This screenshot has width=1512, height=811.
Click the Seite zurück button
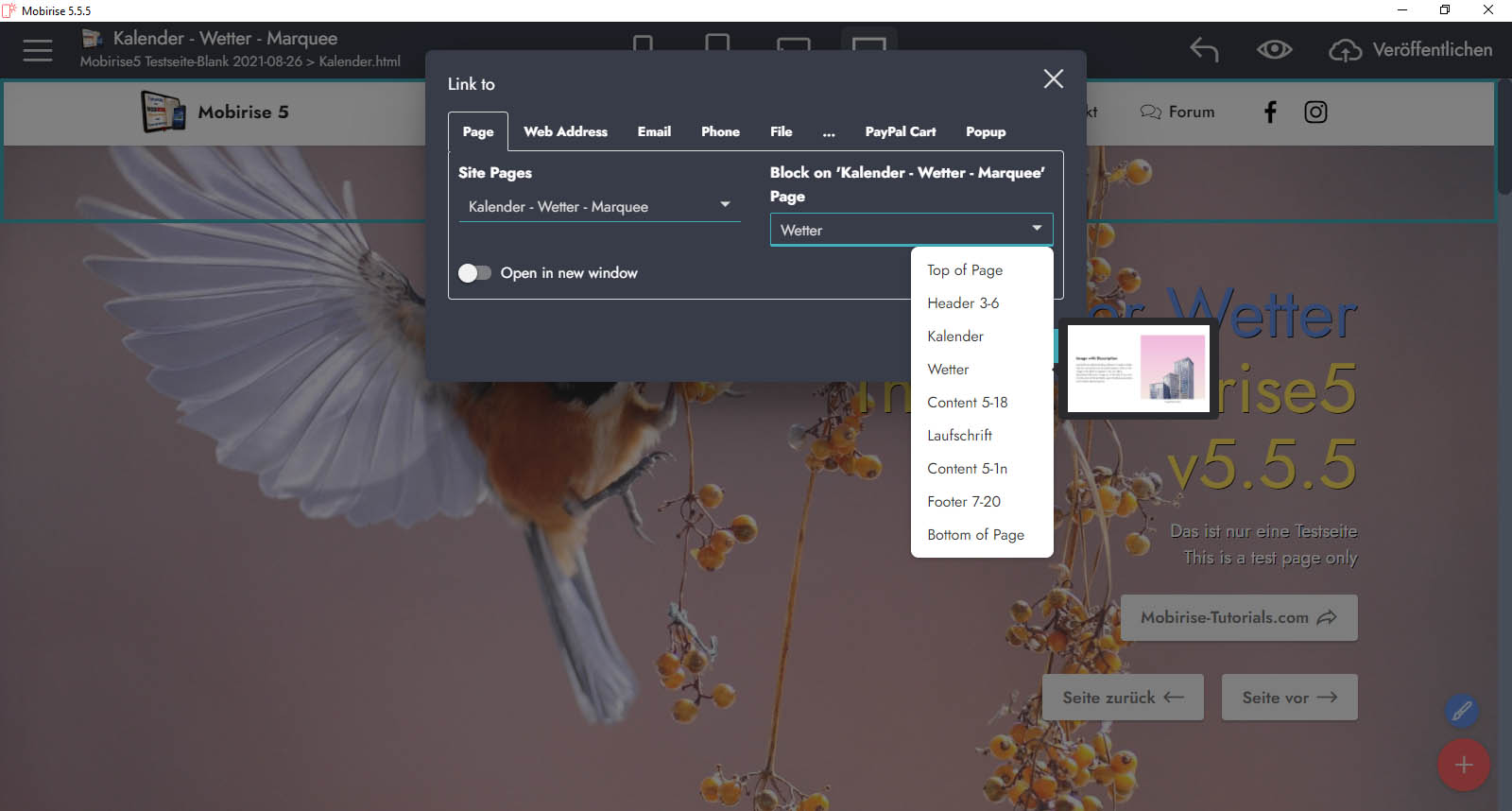(1123, 698)
